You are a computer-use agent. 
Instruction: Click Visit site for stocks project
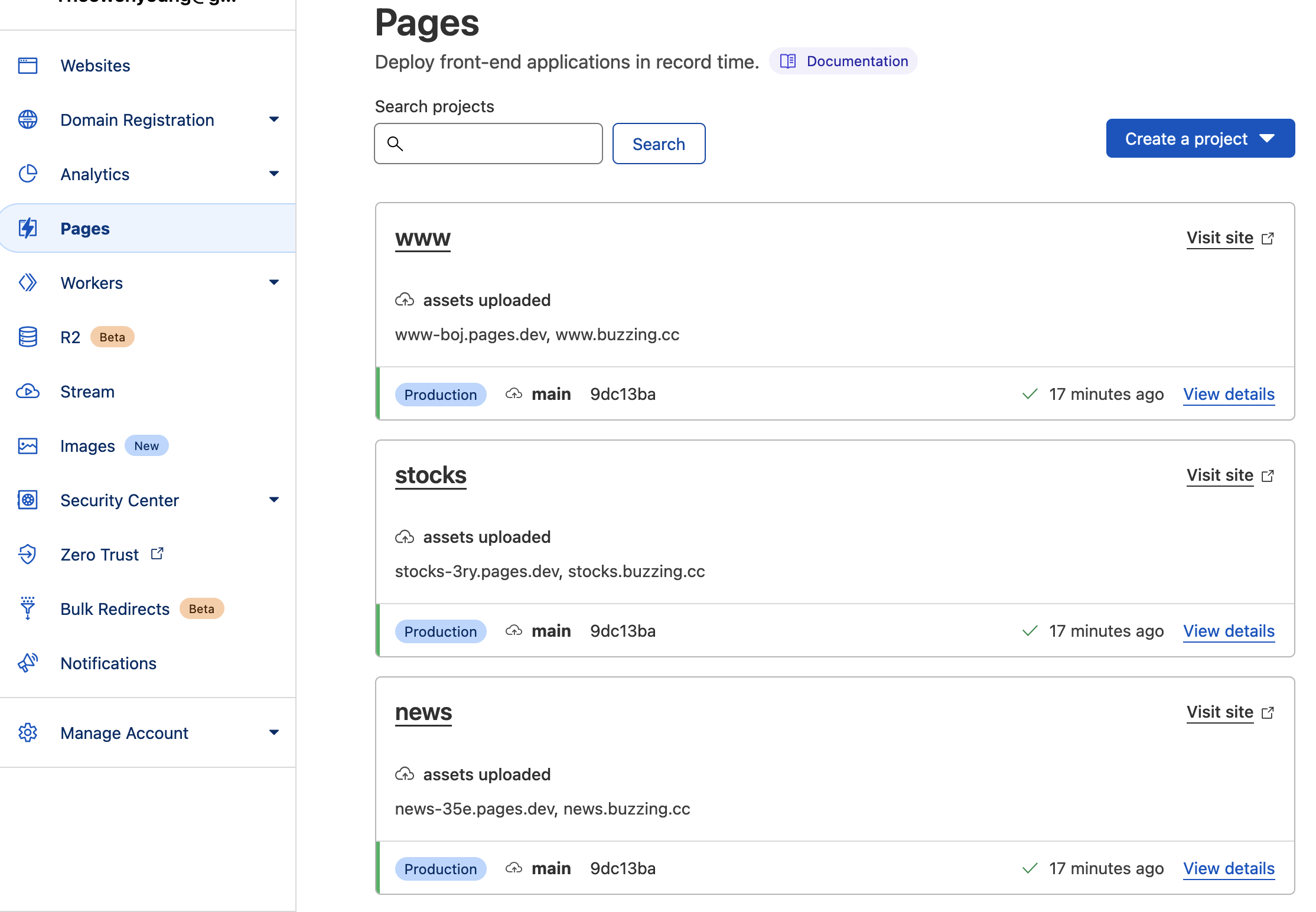click(x=1220, y=475)
